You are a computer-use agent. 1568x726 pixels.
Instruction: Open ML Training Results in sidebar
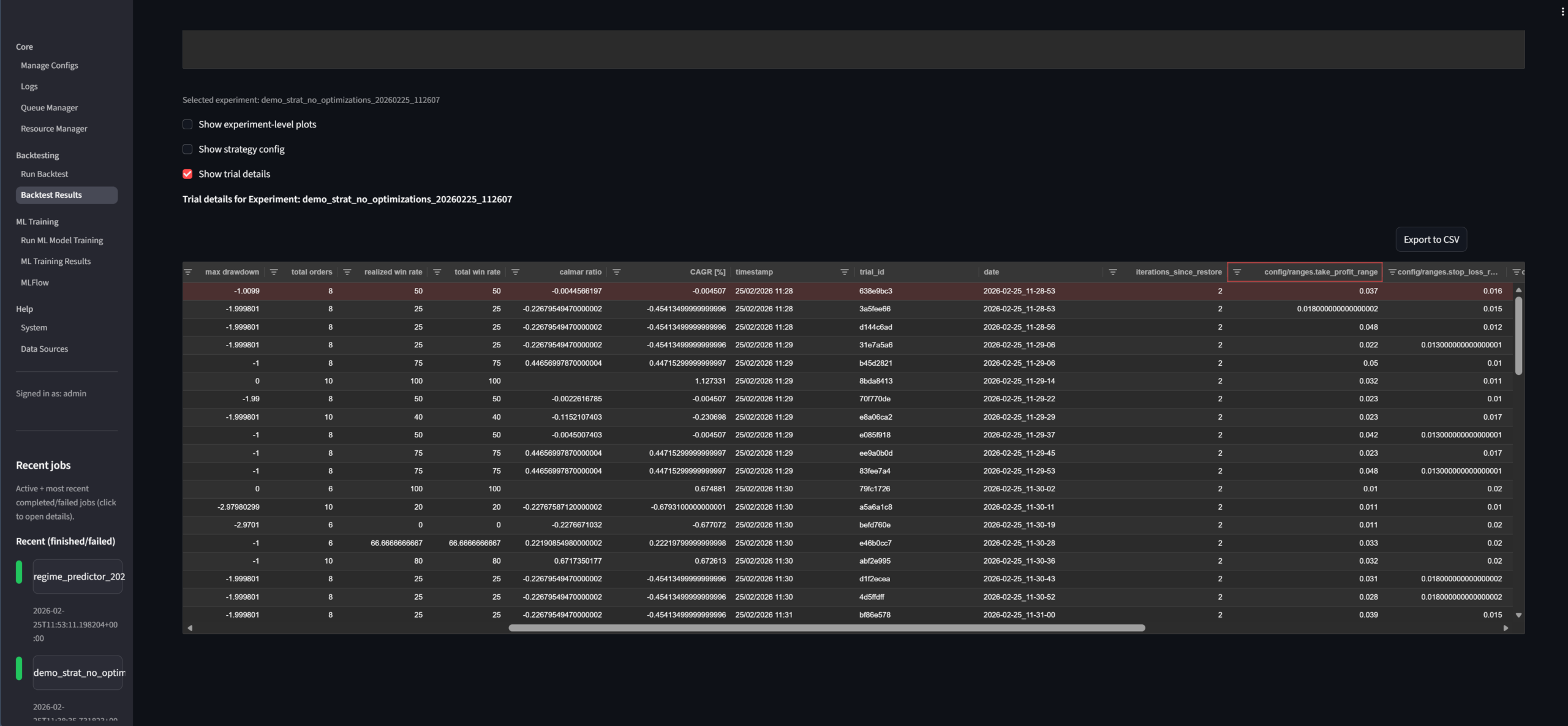point(56,261)
